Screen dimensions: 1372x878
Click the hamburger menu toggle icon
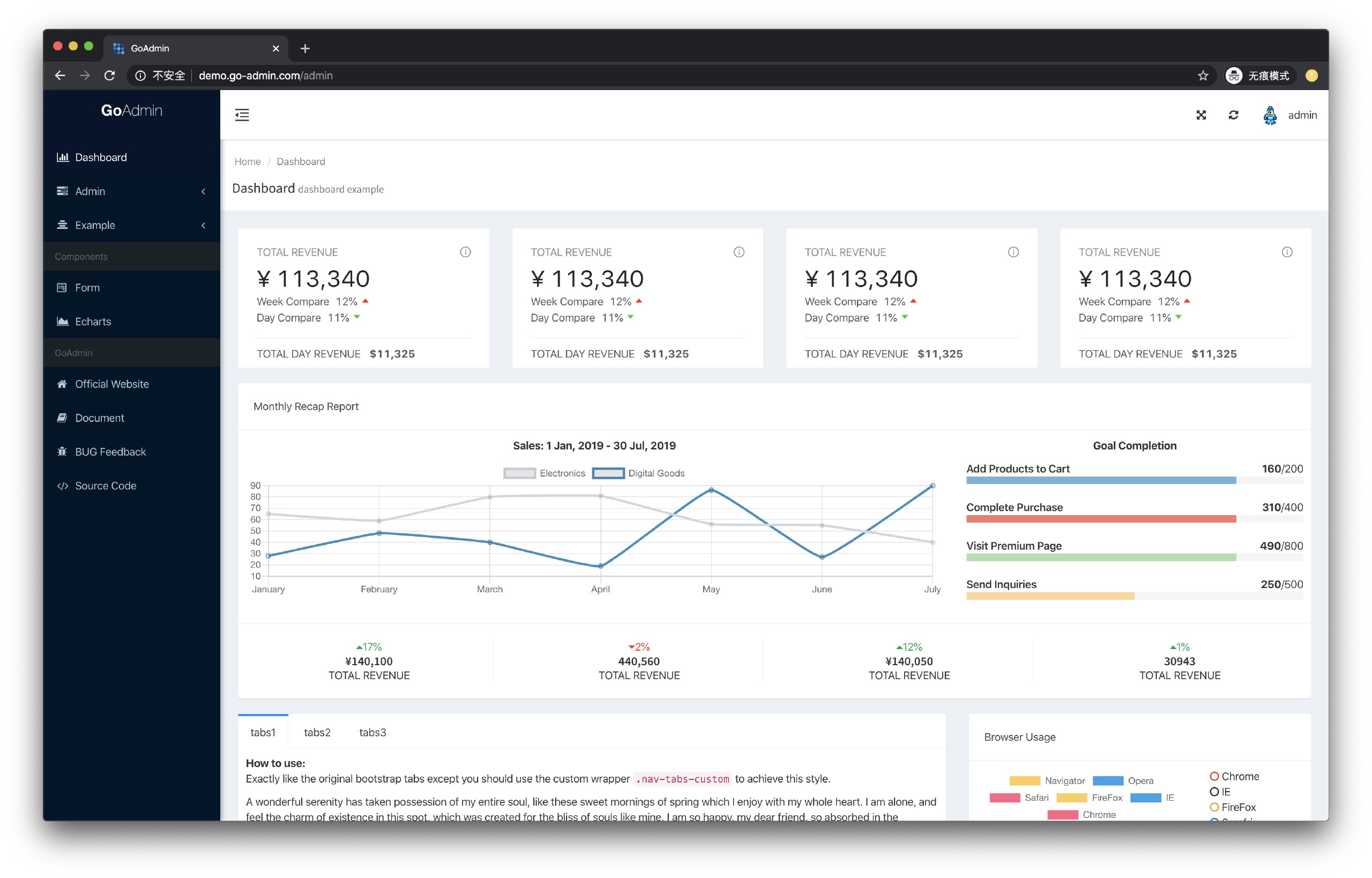pos(243,115)
